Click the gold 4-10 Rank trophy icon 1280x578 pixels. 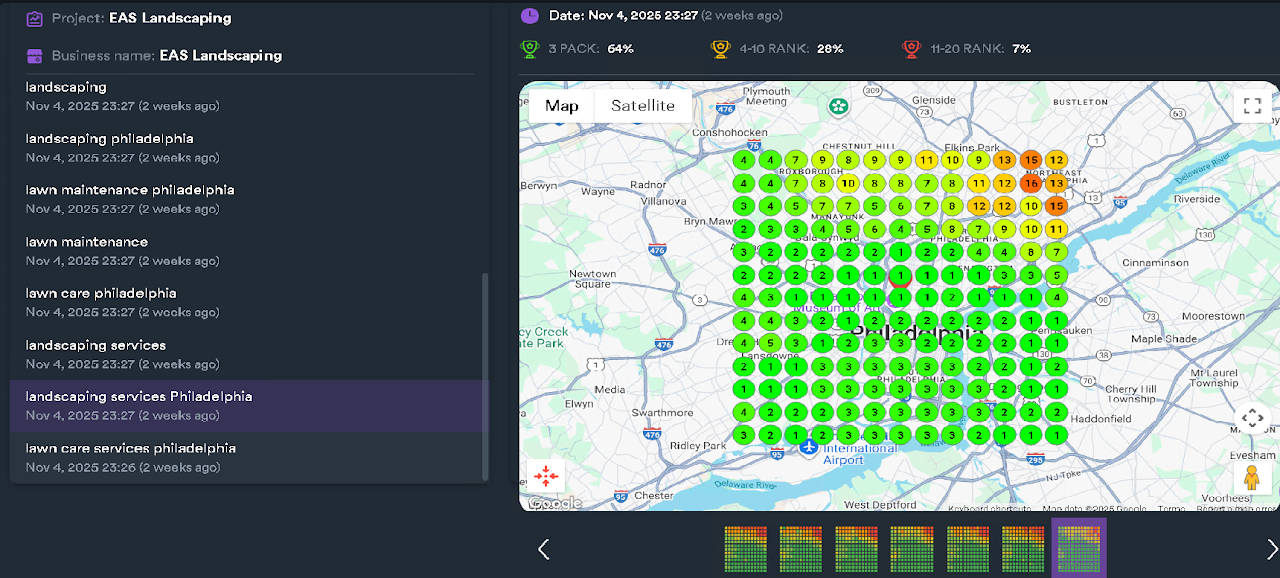click(x=719, y=48)
